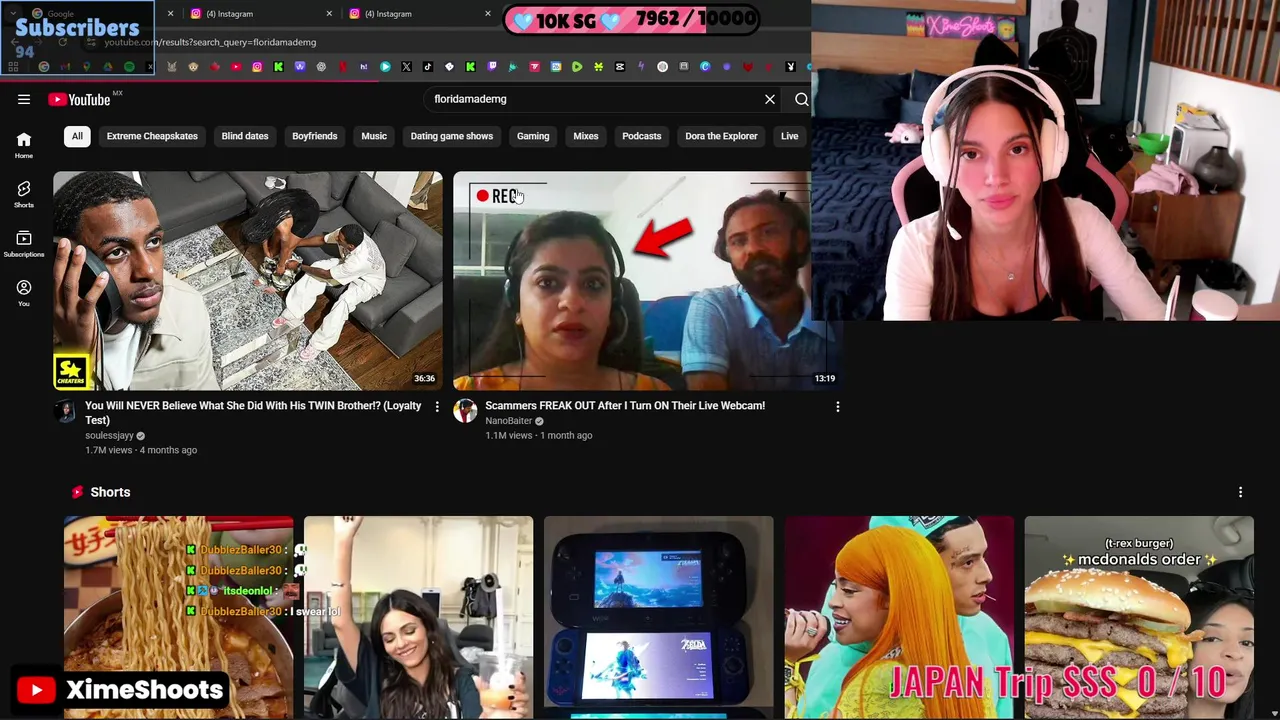Open the 'You Will NEVER Believe' video title
This screenshot has height=720, width=1280.
(253, 413)
